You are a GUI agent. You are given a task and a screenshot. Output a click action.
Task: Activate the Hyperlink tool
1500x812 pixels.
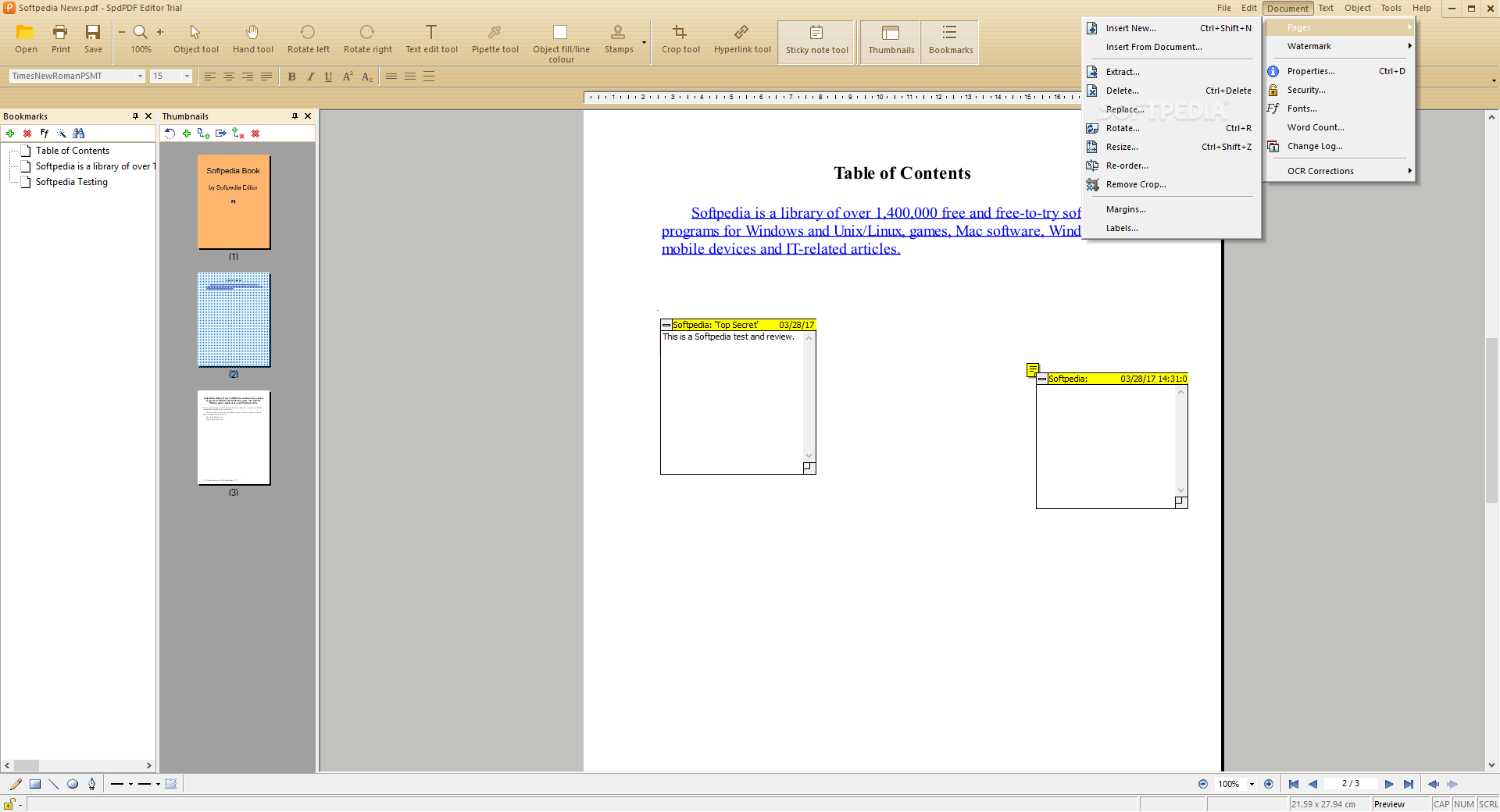tap(742, 40)
